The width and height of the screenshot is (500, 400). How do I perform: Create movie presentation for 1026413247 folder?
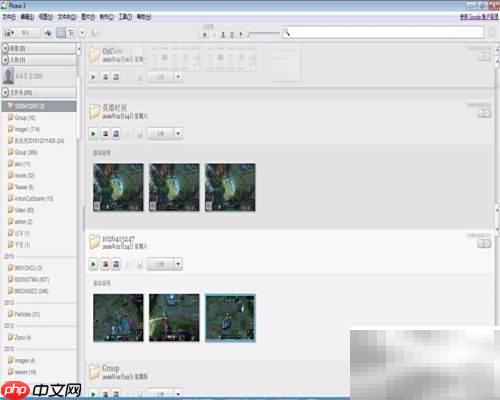[x=116, y=264]
